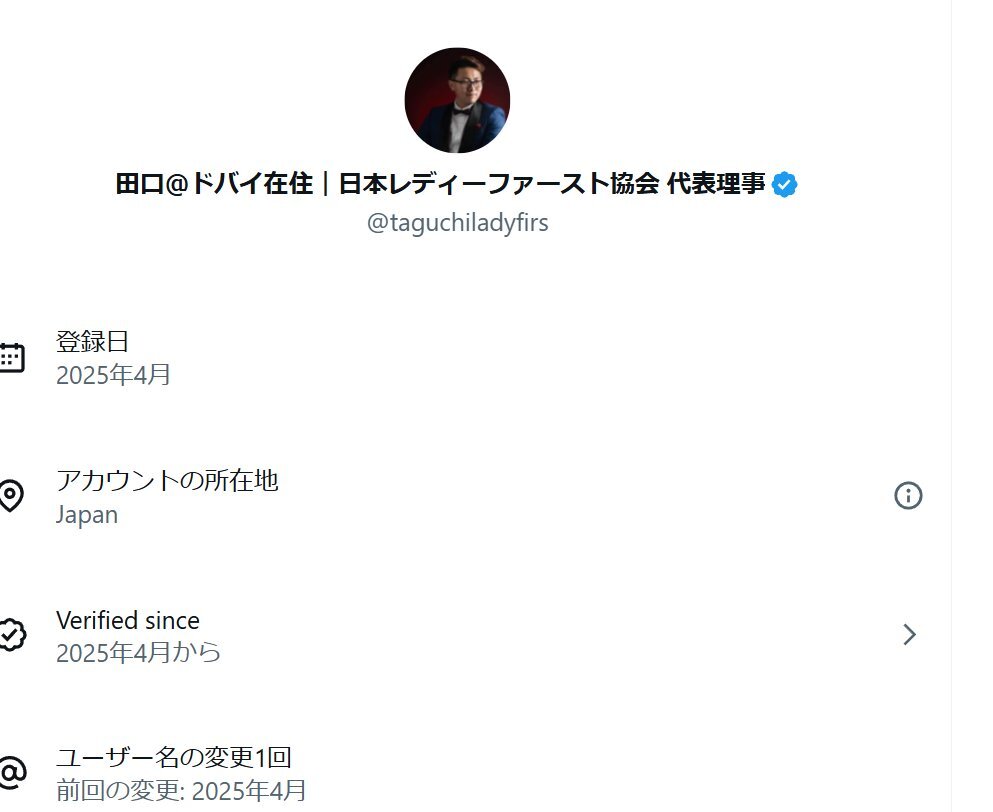Image resolution: width=993 pixels, height=812 pixels.
Task: Click the @ username change icon
Action: (11, 772)
